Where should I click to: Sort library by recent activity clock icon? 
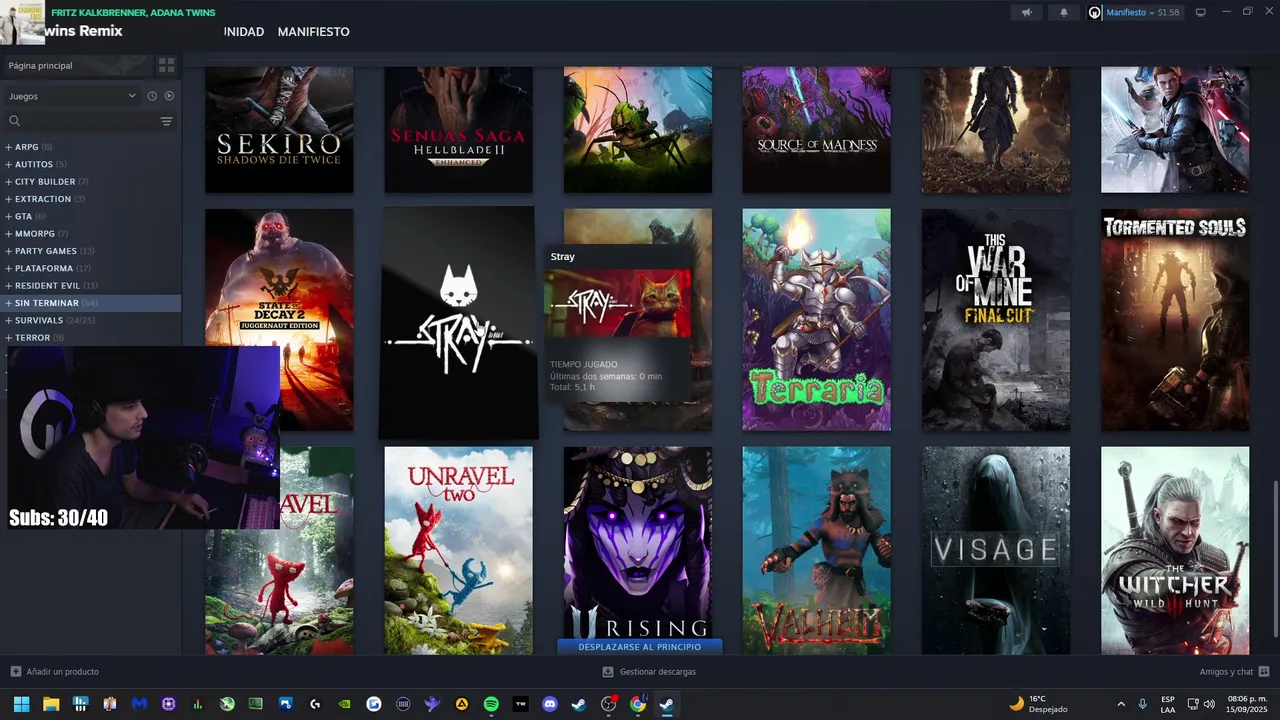152,96
